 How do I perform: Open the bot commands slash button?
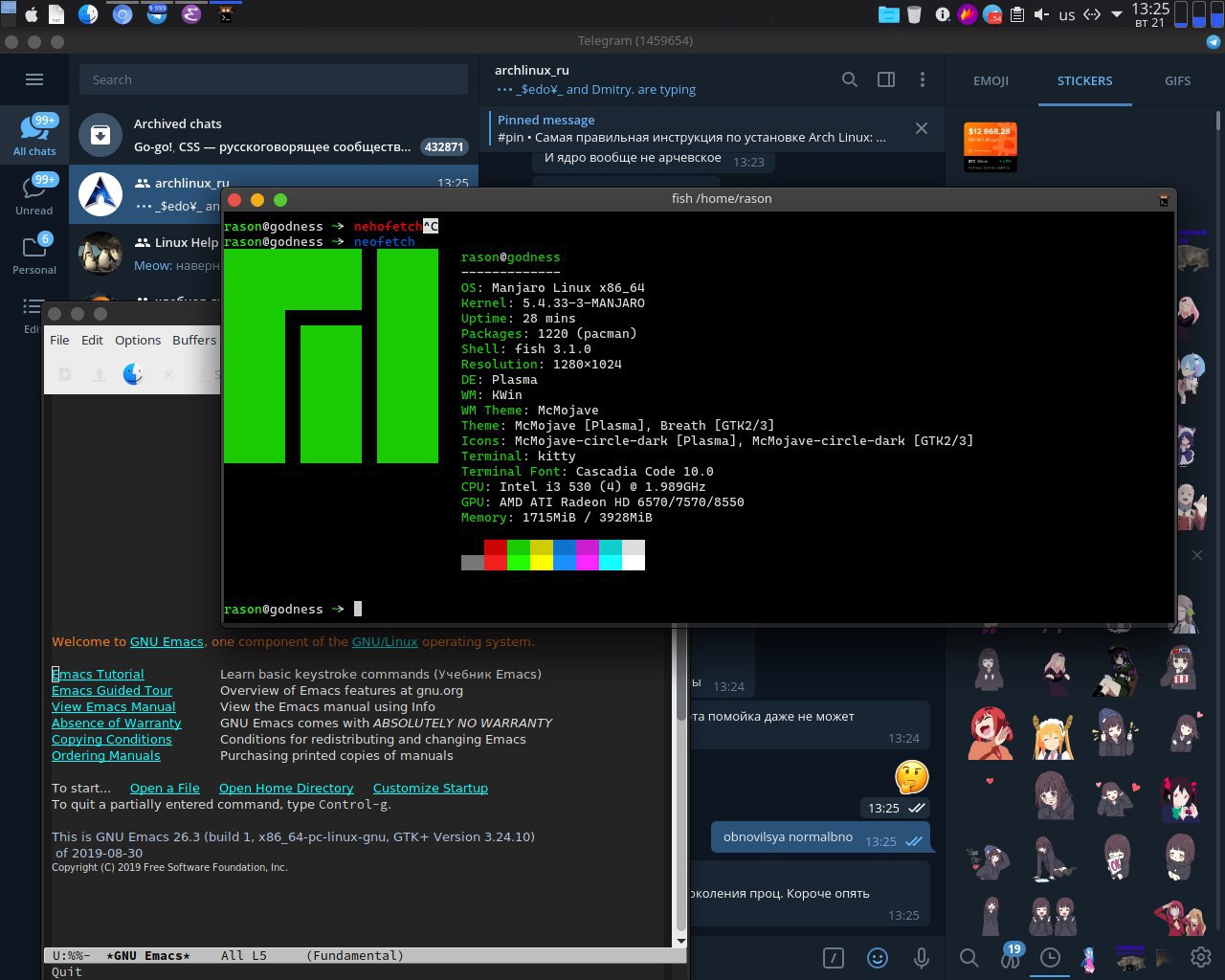point(834,957)
